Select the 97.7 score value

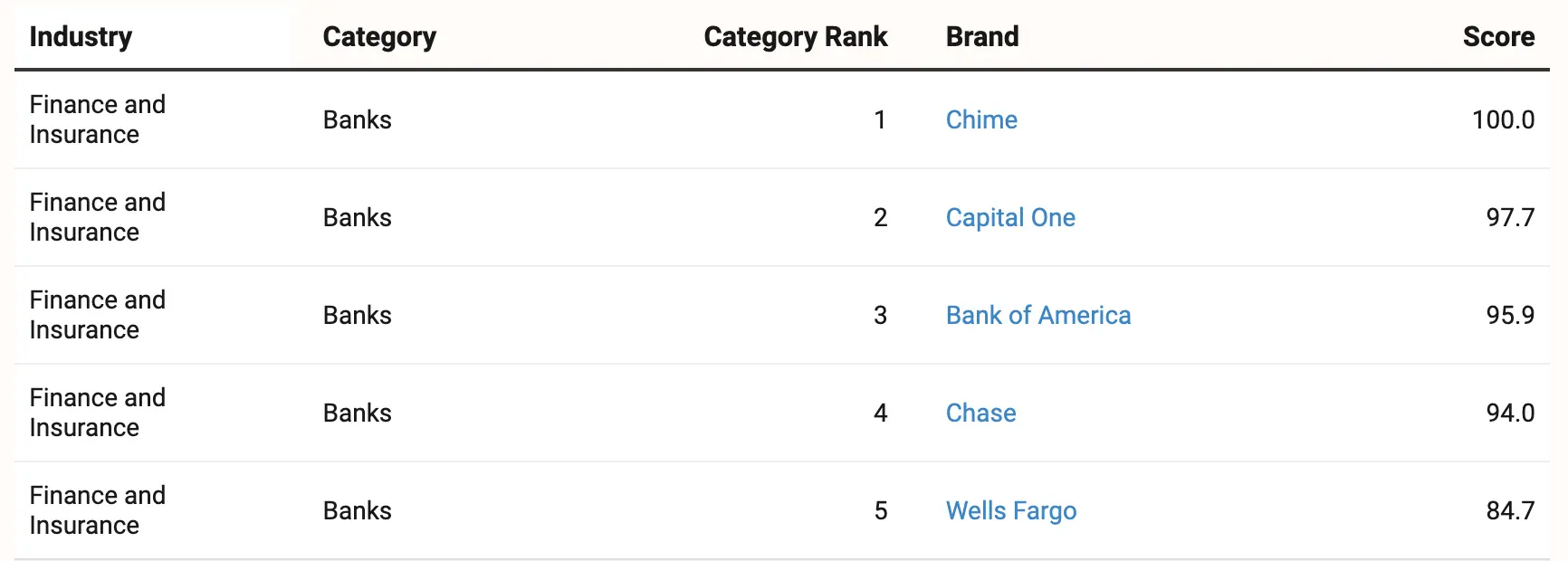click(x=1510, y=217)
